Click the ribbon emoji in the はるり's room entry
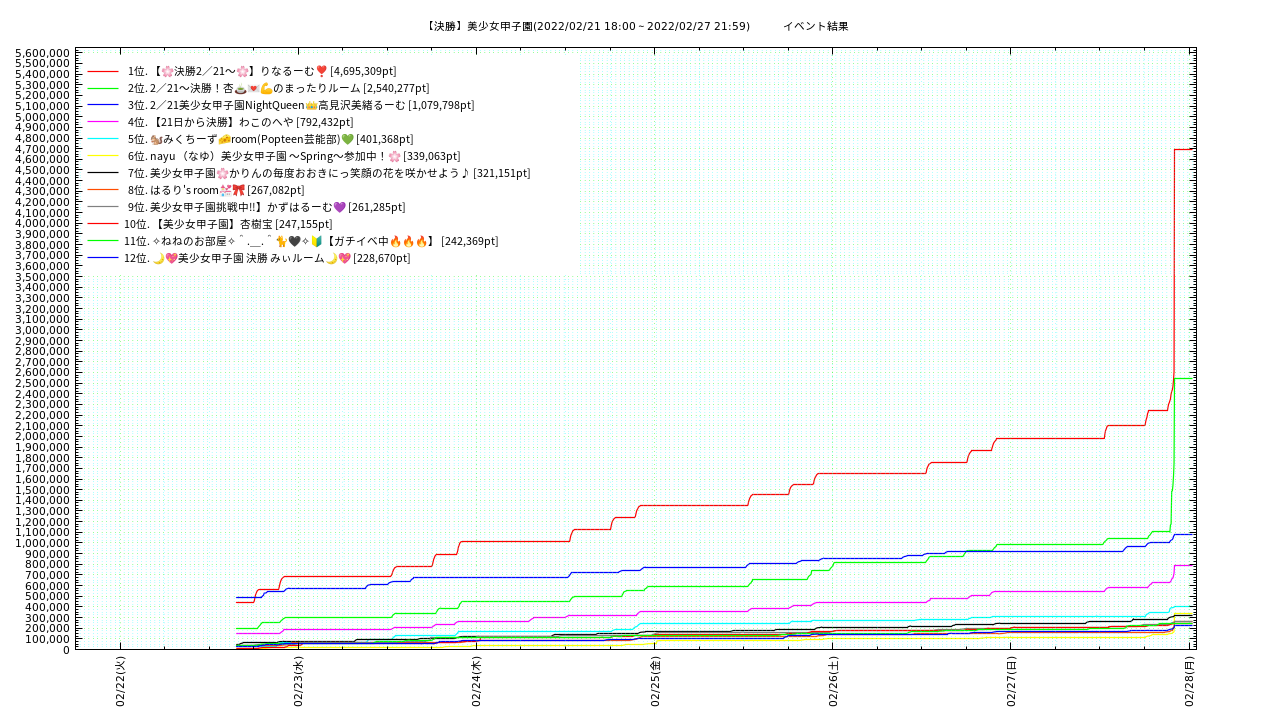1280x720 pixels. (x=238, y=190)
